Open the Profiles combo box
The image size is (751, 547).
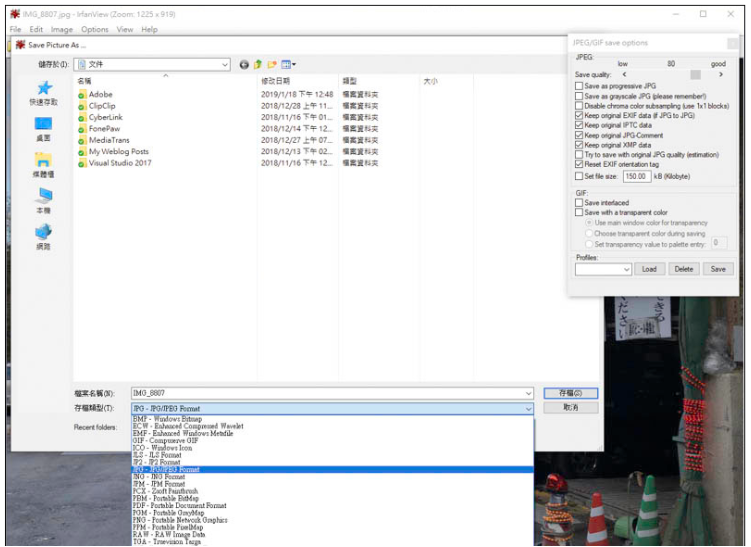tap(603, 269)
